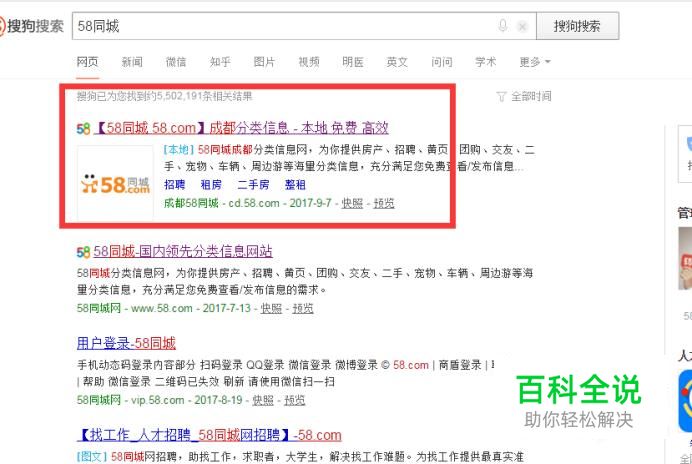Open the 整租 sublink
This screenshot has width=692, height=464.
(295, 185)
